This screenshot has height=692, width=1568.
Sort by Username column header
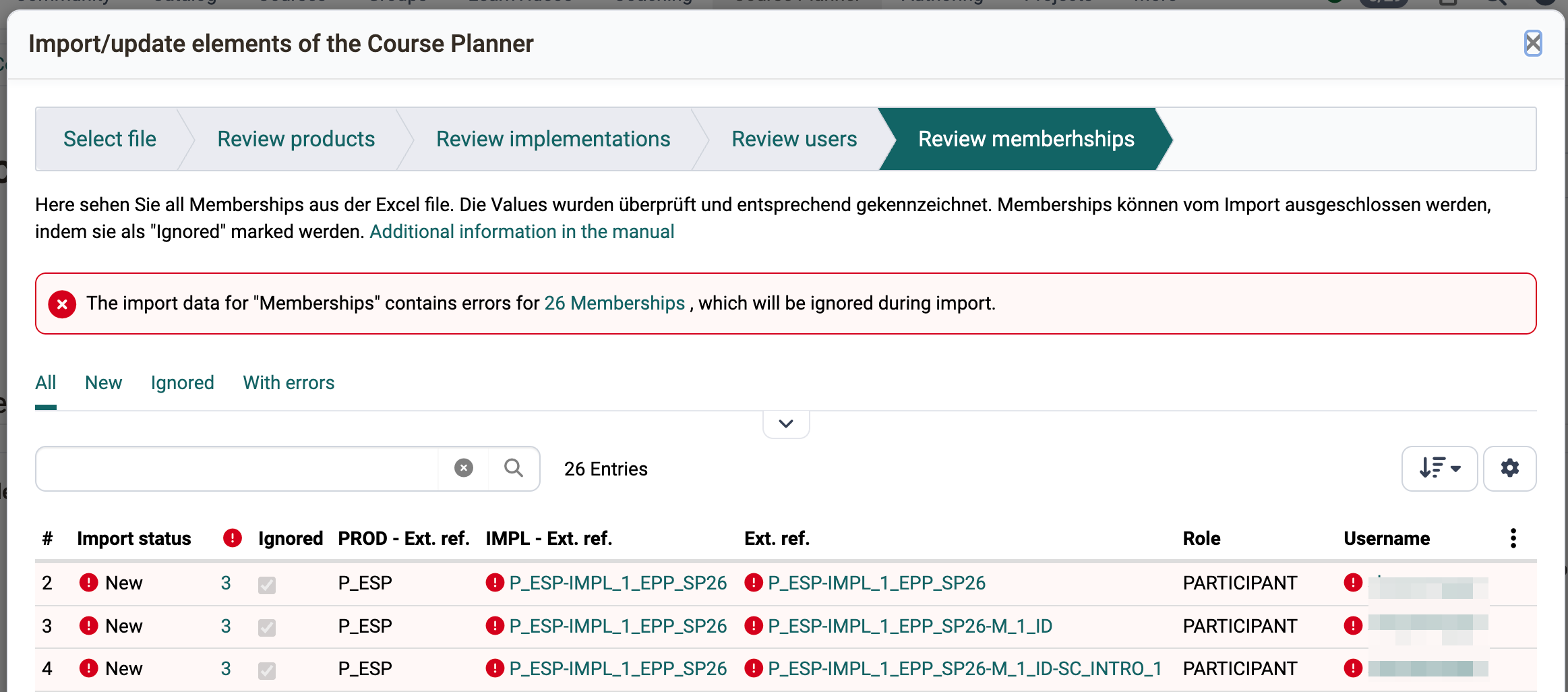[1387, 538]
